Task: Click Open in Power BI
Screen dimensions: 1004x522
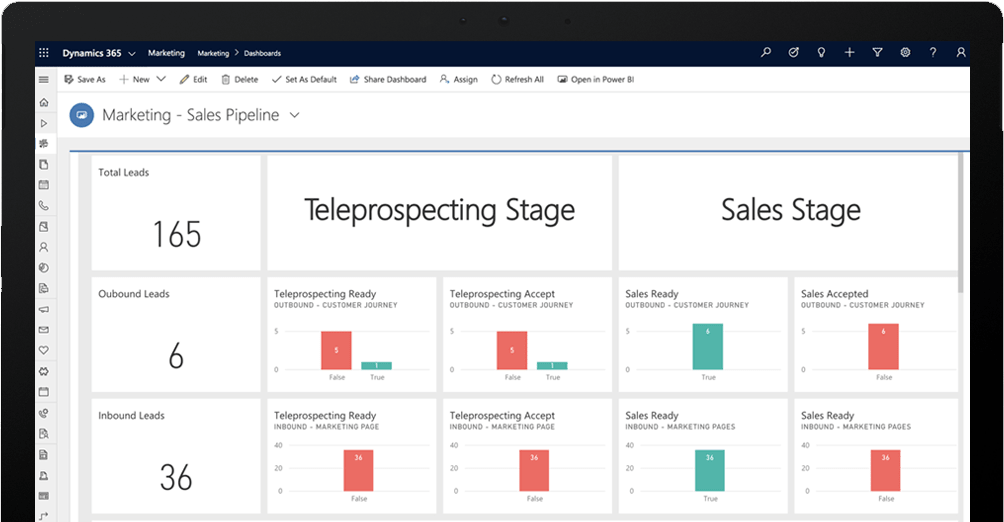Action: (595, 79)
